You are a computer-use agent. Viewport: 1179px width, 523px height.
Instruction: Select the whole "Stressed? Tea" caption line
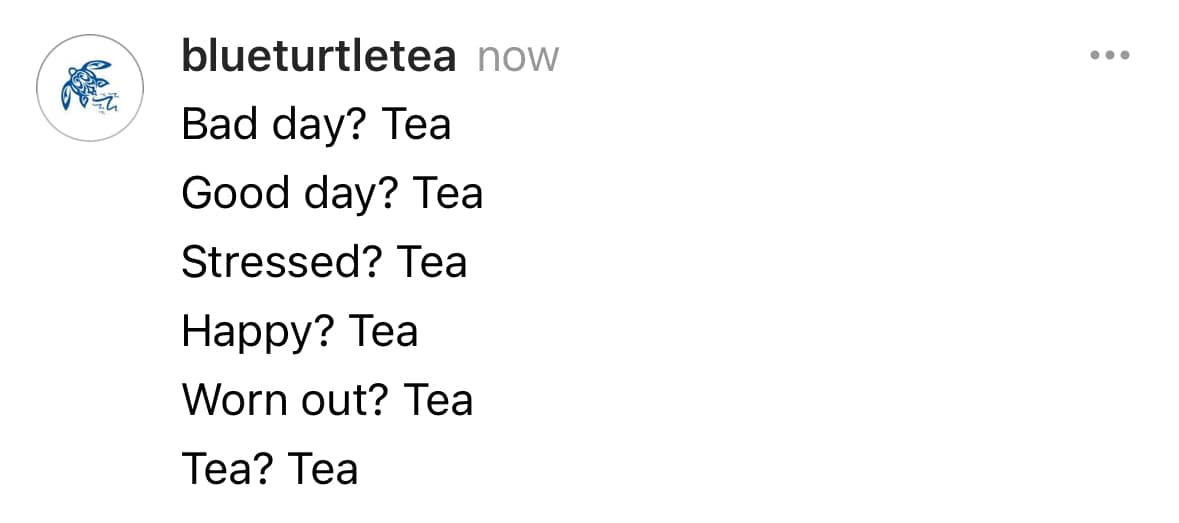(x=324, y=262)
